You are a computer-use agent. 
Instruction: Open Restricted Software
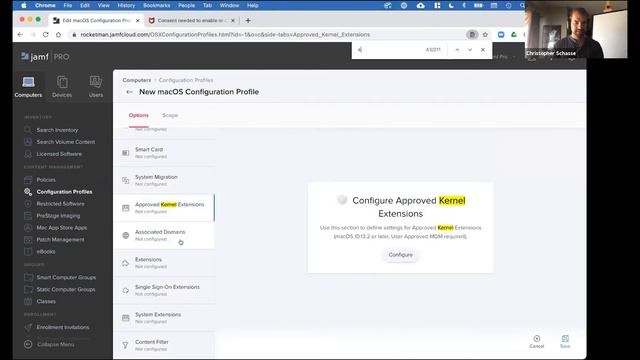pyautogui.click(x=60, y=204)
